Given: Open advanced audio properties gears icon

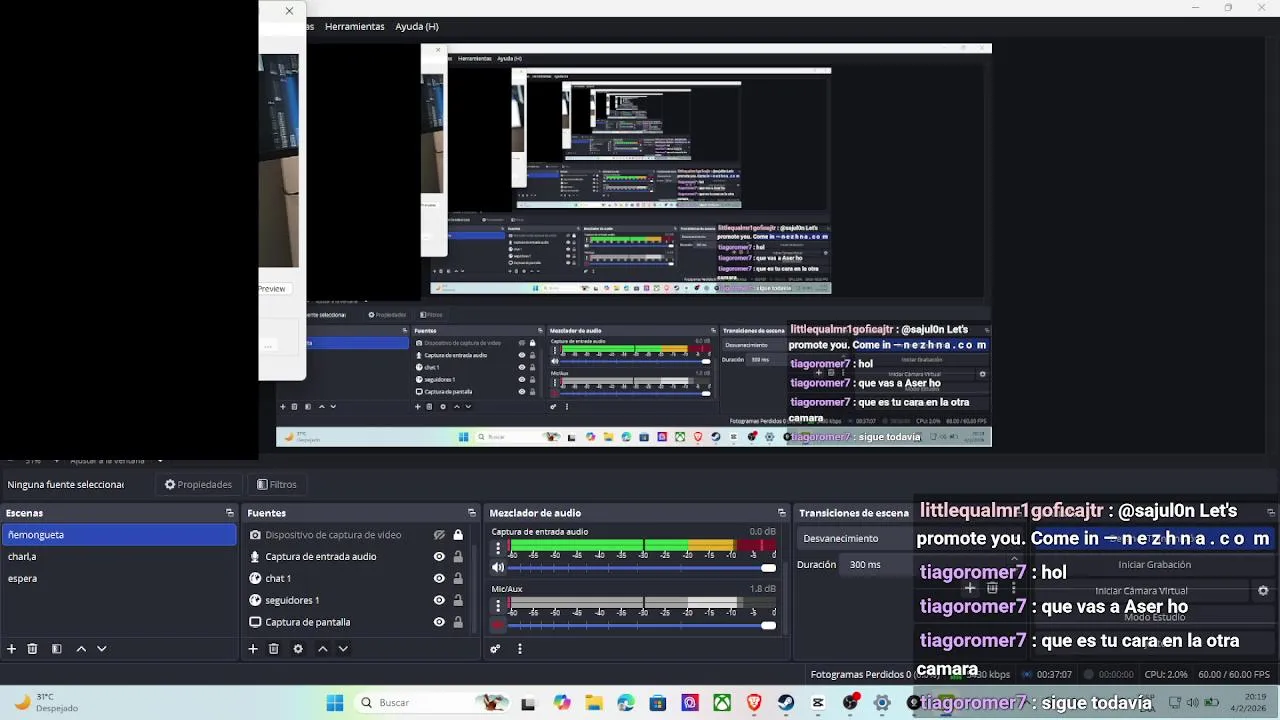Looking at the screenshot, I should (x=495, y=649).
